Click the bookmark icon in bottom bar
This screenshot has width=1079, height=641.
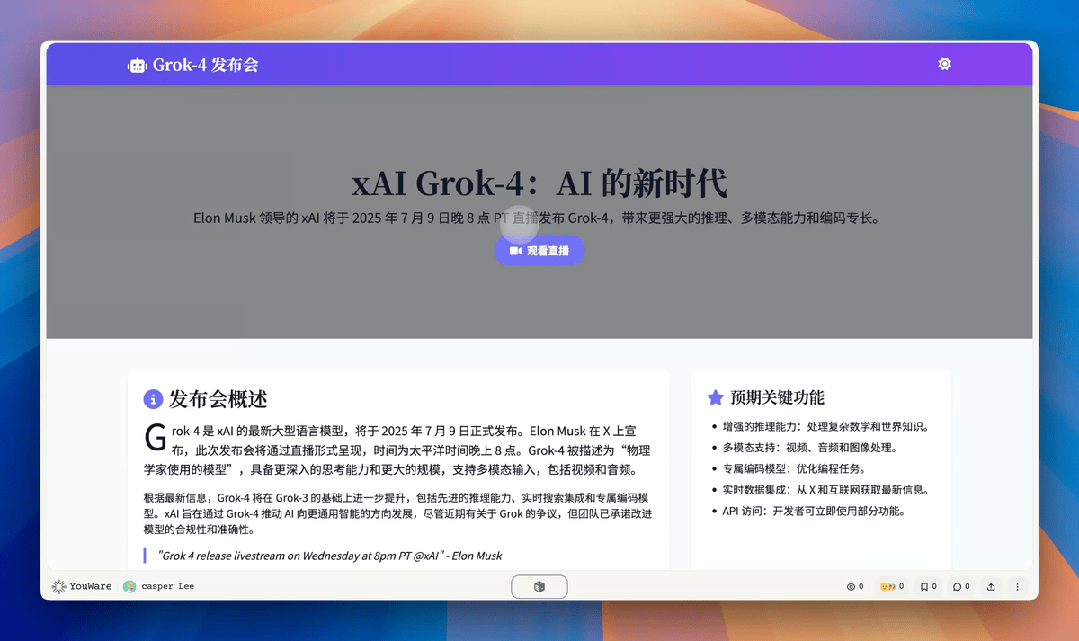(x=924, y=587)
